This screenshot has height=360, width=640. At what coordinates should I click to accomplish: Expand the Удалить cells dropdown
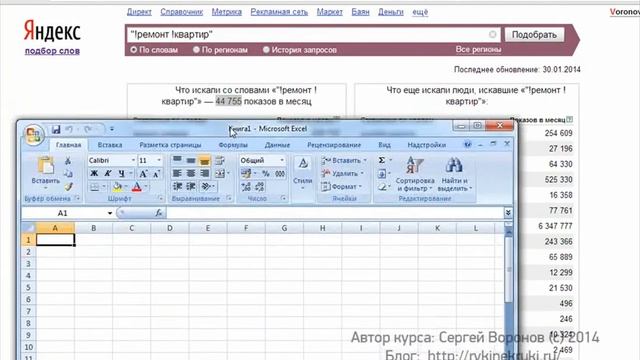click(362, 173)
